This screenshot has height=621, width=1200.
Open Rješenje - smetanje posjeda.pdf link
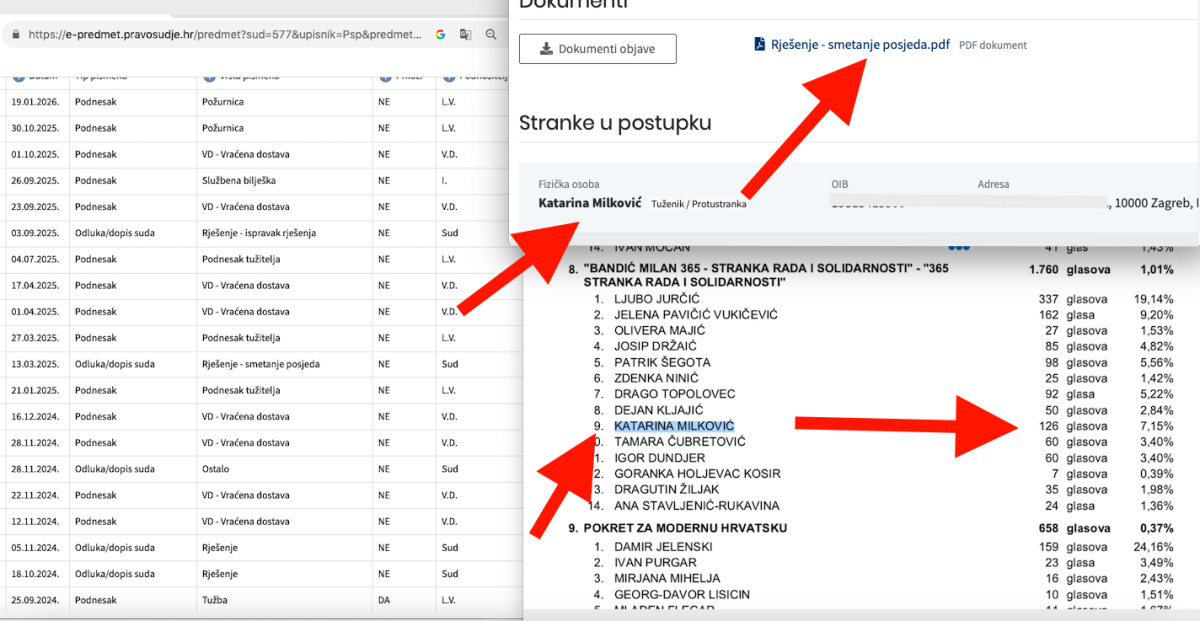[x=860, y=45]
